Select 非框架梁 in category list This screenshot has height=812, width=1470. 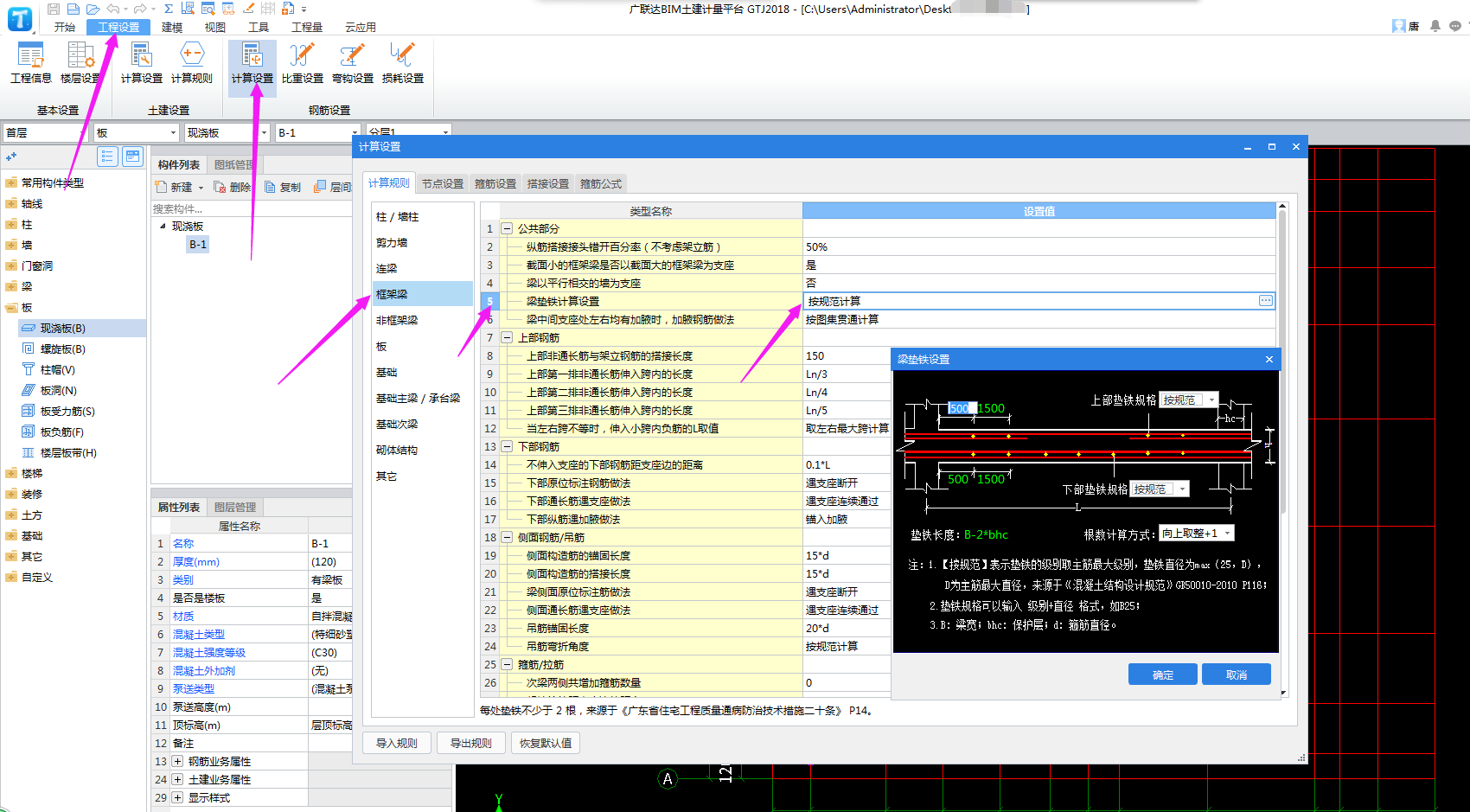point(423,320)
